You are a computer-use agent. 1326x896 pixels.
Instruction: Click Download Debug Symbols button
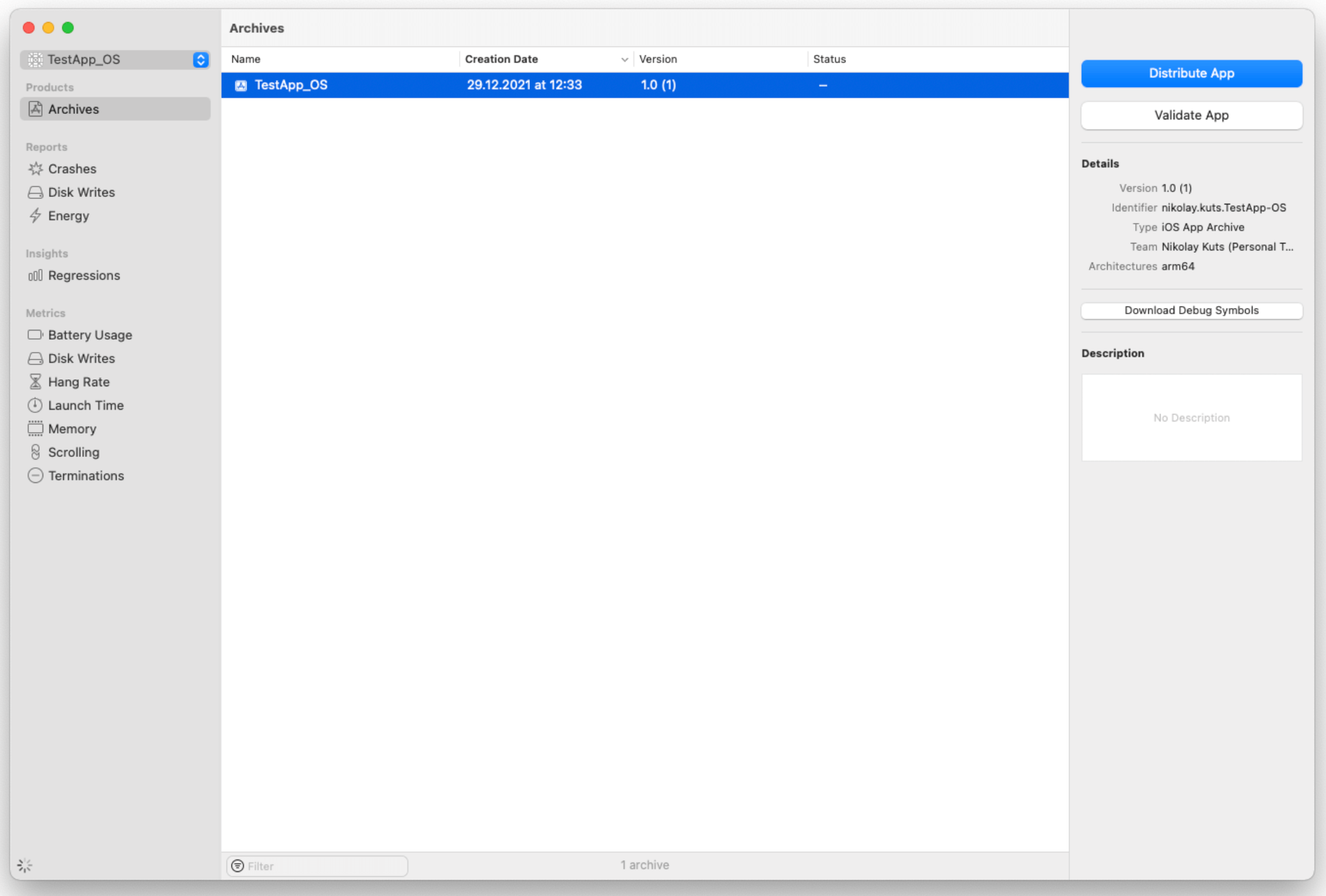click(1192, 310)
